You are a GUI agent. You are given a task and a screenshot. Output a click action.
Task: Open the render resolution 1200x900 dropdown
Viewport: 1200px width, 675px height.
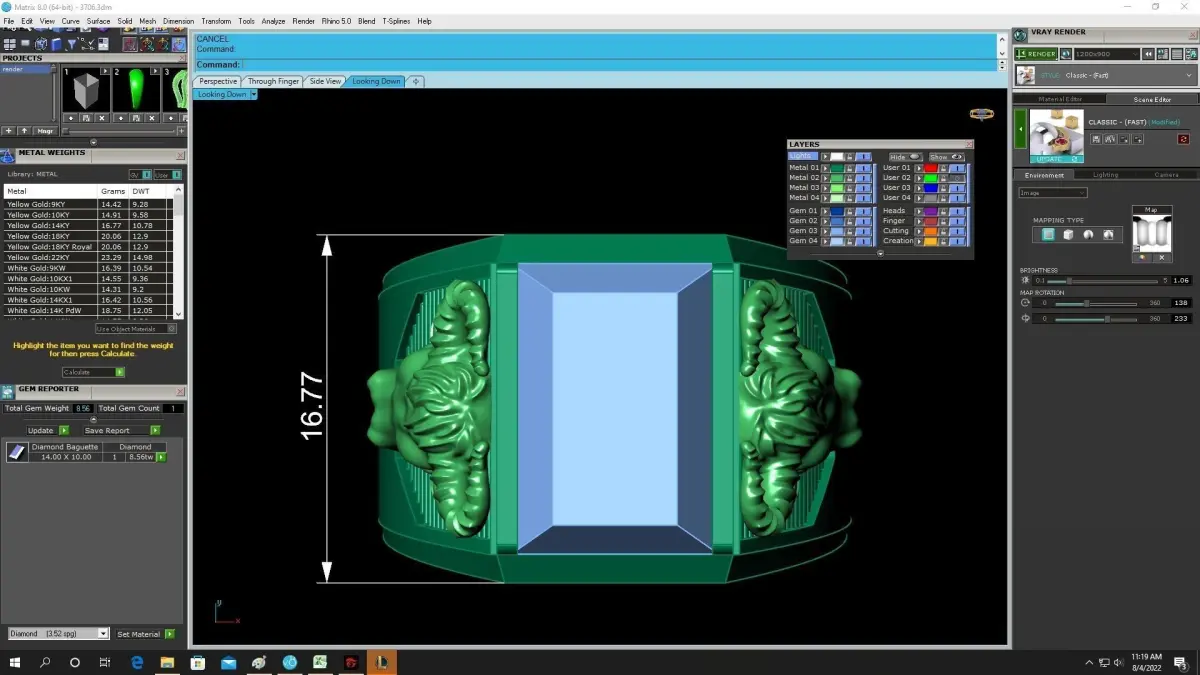1107,54
